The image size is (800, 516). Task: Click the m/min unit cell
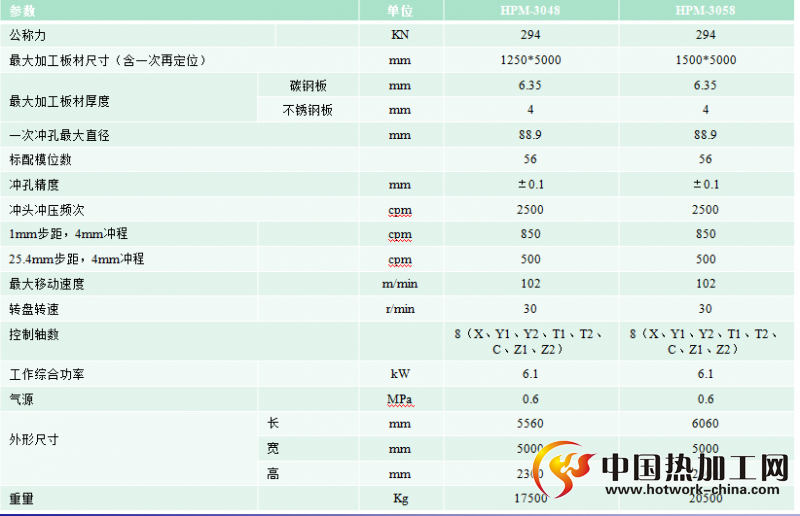pyautogui.click(x=400, y=284)
